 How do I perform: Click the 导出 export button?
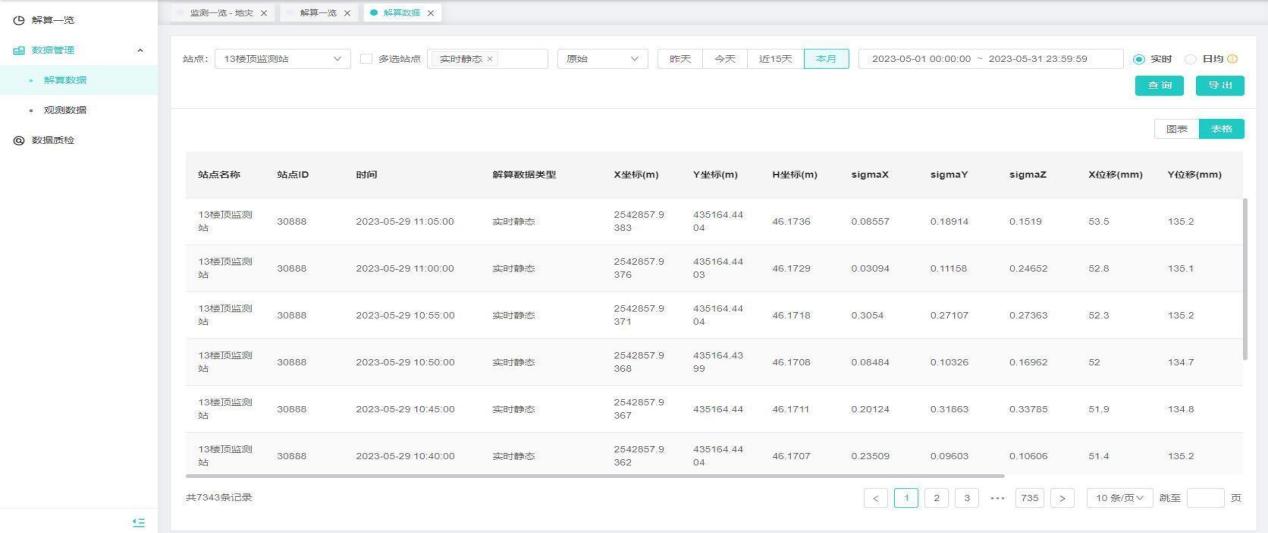tap(1220, 86)
